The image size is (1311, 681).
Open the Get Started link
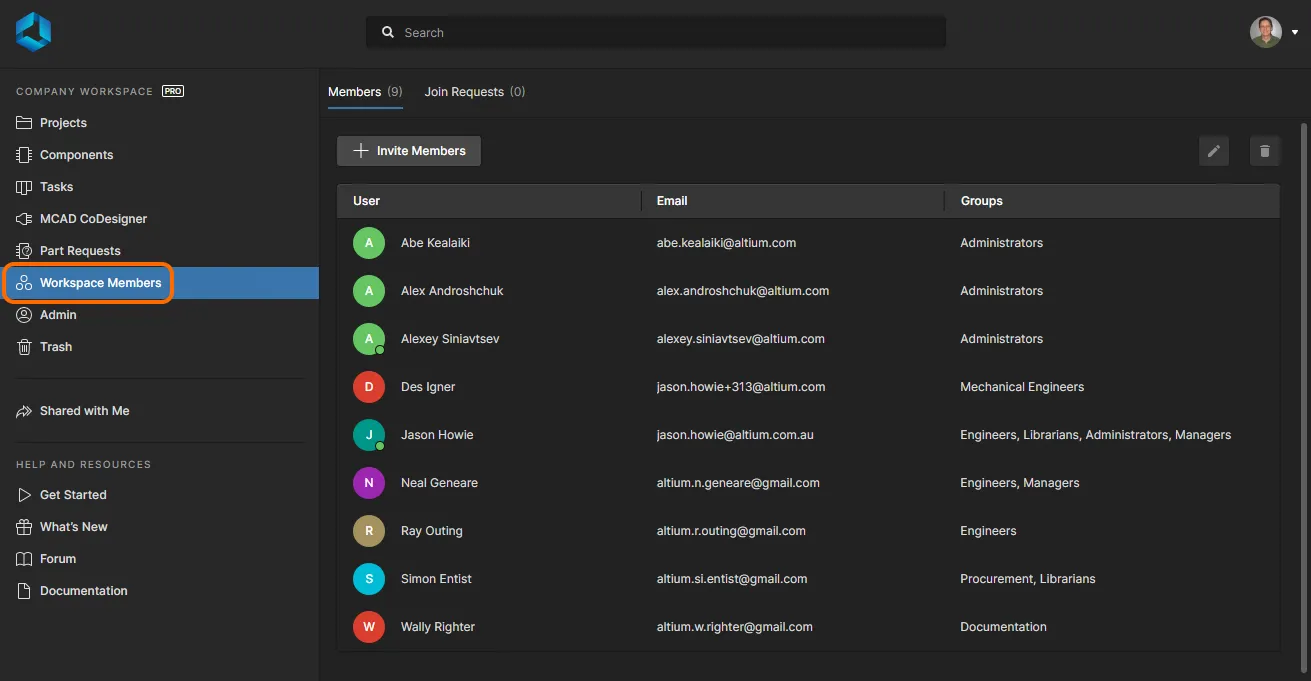click(159, 495)
